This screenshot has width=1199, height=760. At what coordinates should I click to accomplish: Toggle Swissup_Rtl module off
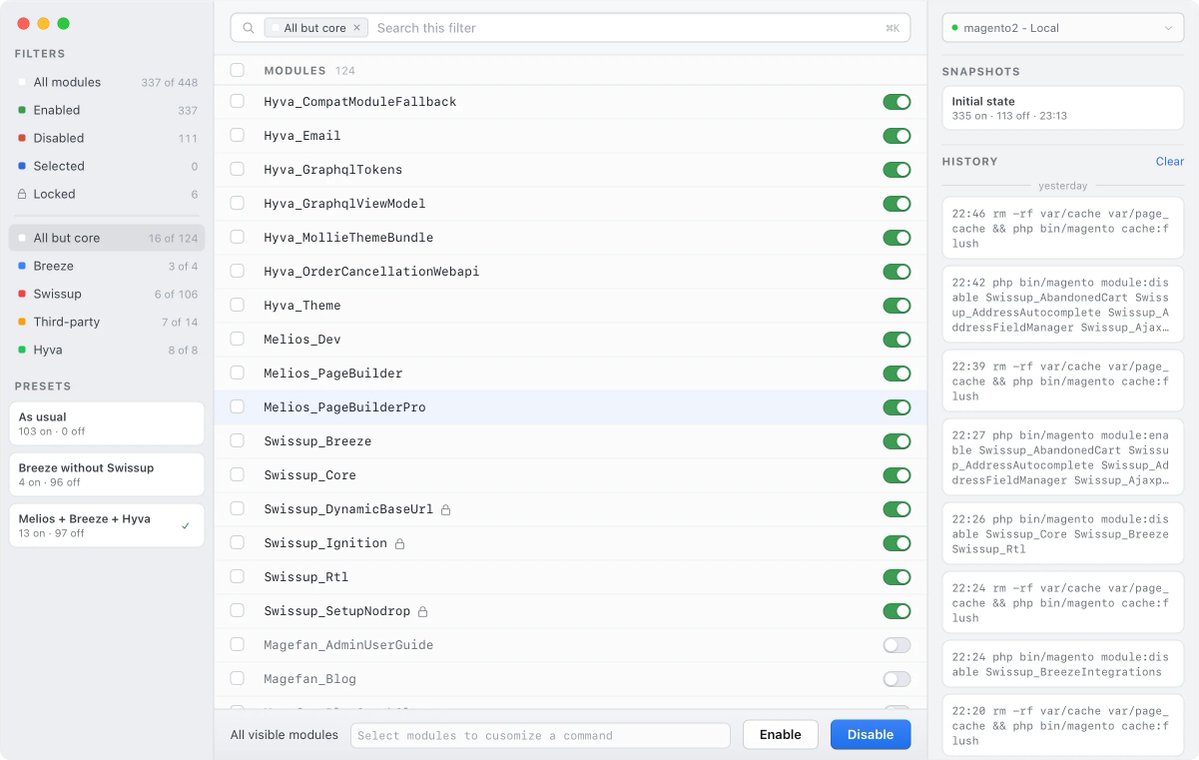point(896,577)
